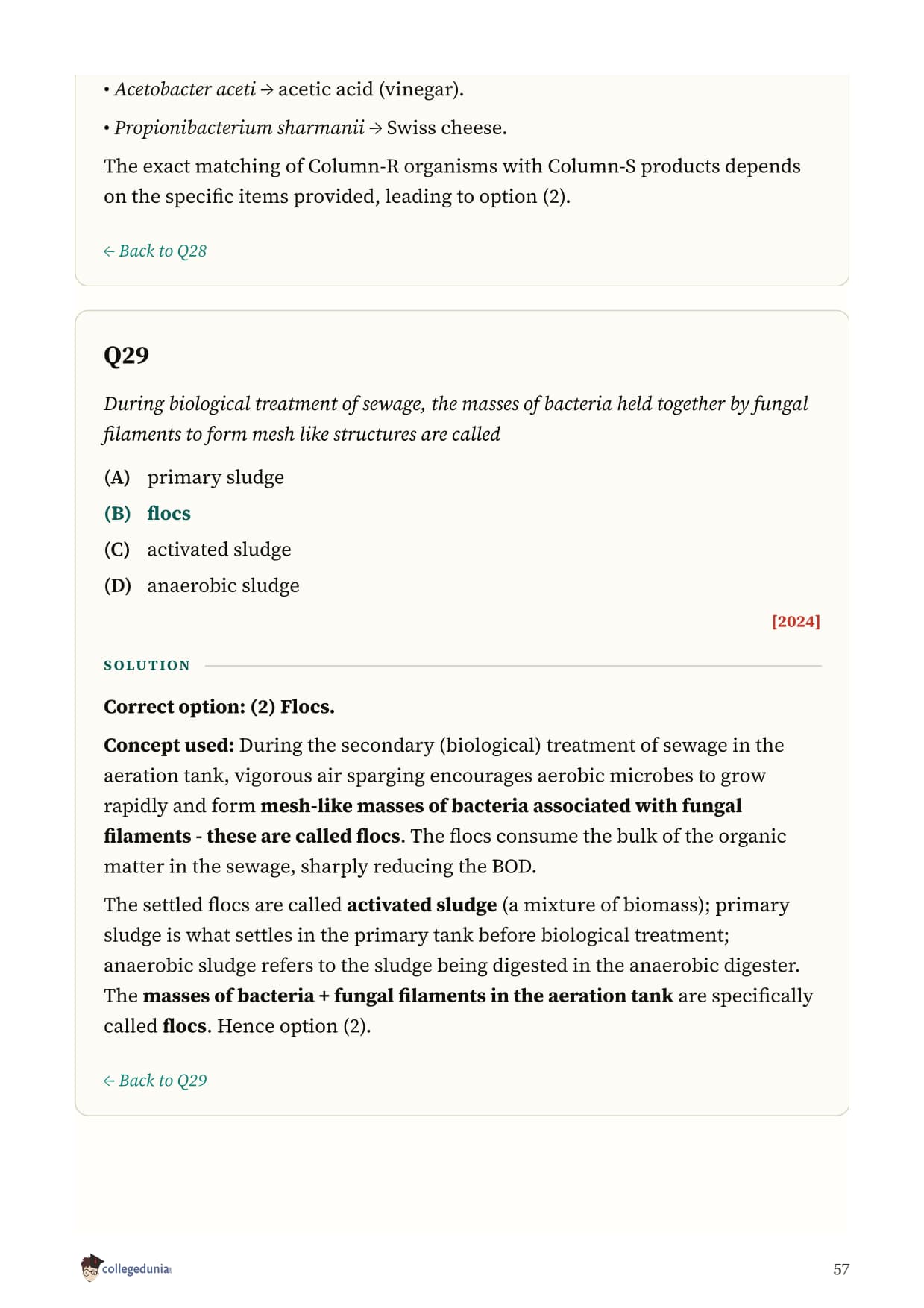Click the italic Q29 question statement

(x=456, y=418)
